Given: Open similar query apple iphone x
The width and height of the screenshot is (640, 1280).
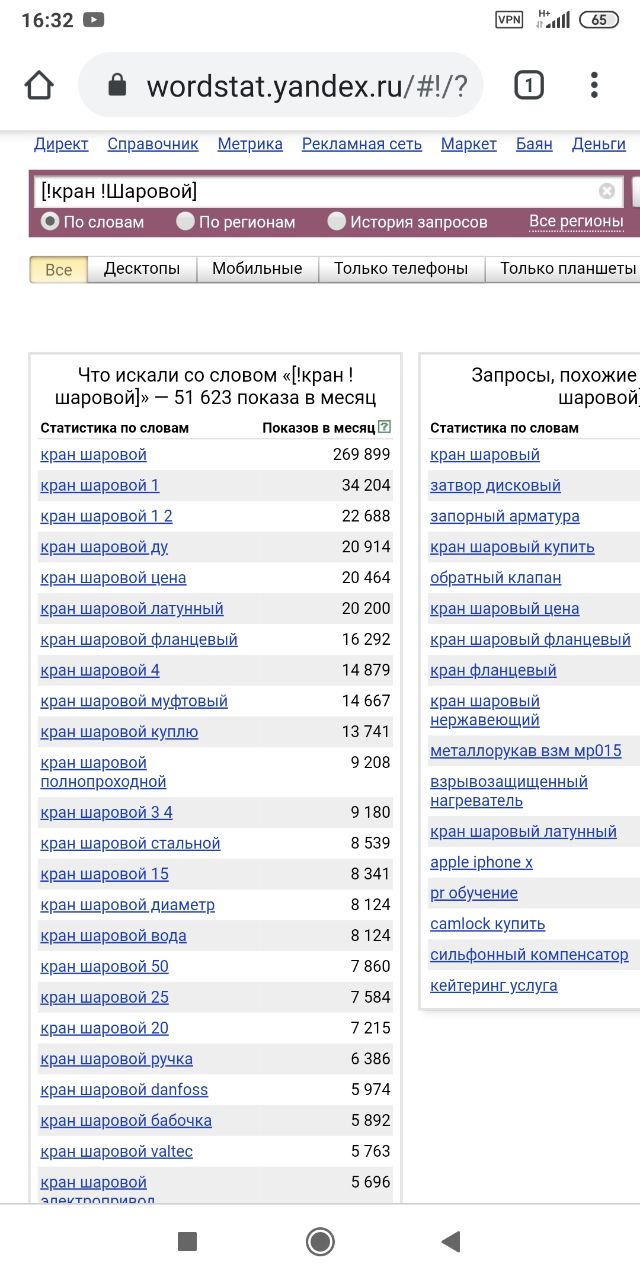Looking at the screenshot, I should [x=481, y=863].
